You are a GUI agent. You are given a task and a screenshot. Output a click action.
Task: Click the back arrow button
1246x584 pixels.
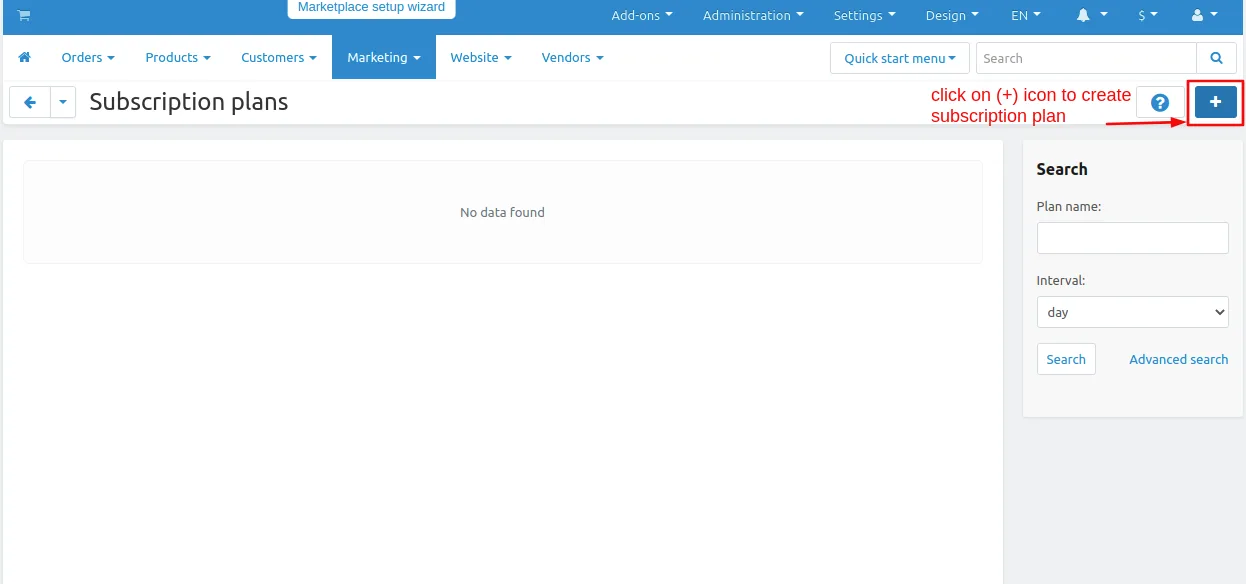(30, 102)
